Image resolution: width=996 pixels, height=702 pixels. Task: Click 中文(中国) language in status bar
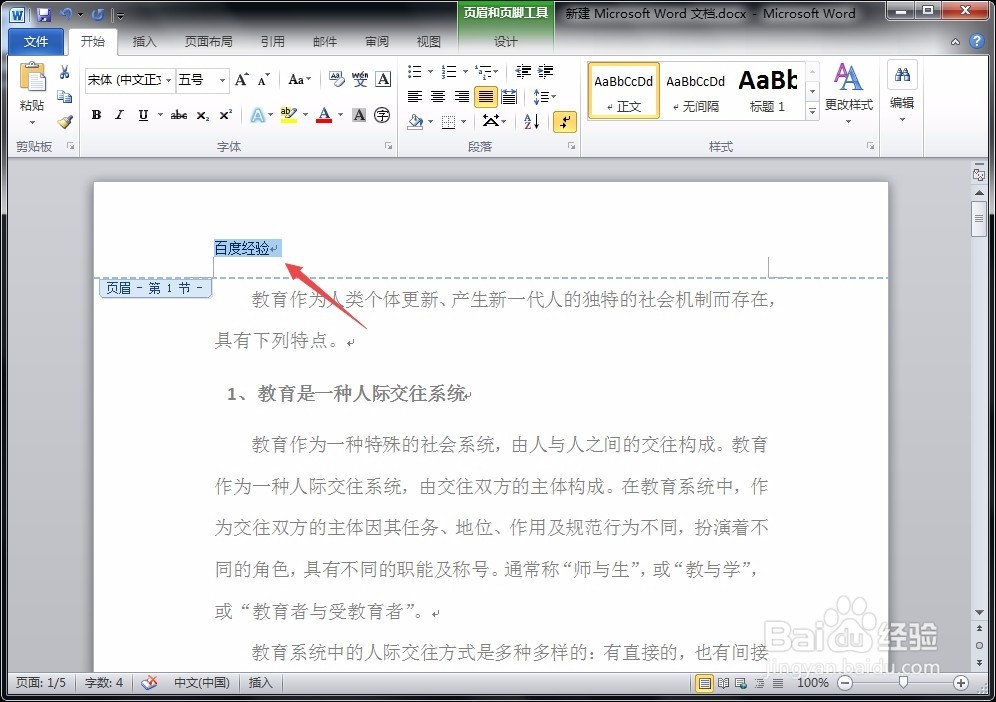tap(202, 683)
